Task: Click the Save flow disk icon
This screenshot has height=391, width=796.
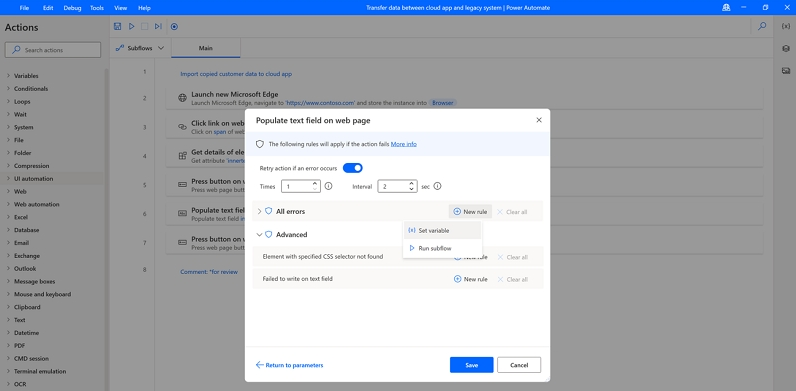Action: point(118,26)
